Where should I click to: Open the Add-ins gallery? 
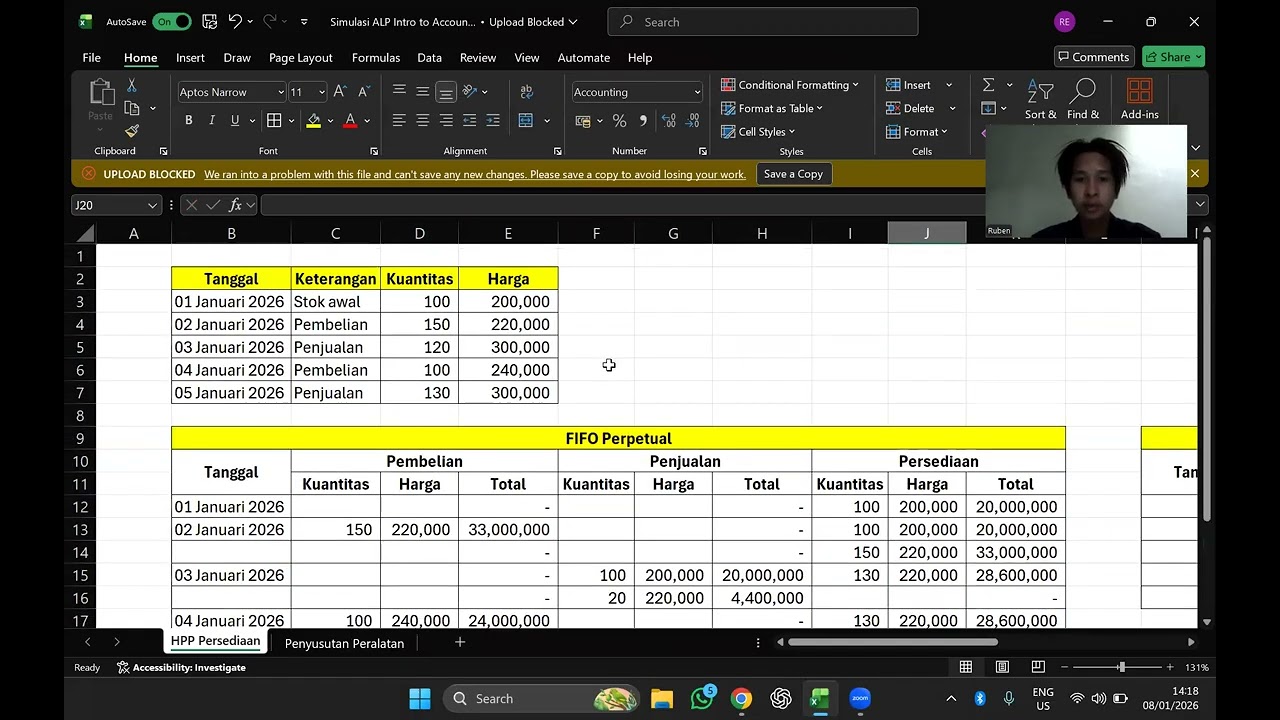pyautogui.click(x=1139, y=100)
